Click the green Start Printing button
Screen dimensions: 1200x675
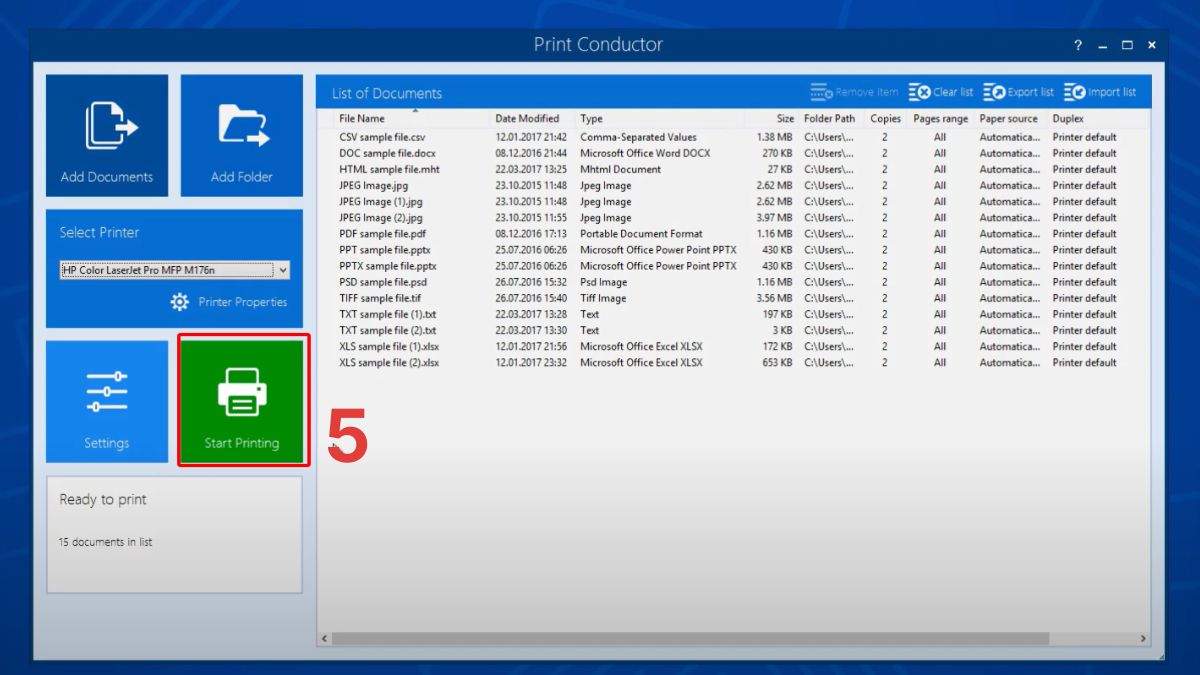click(242, 401)
